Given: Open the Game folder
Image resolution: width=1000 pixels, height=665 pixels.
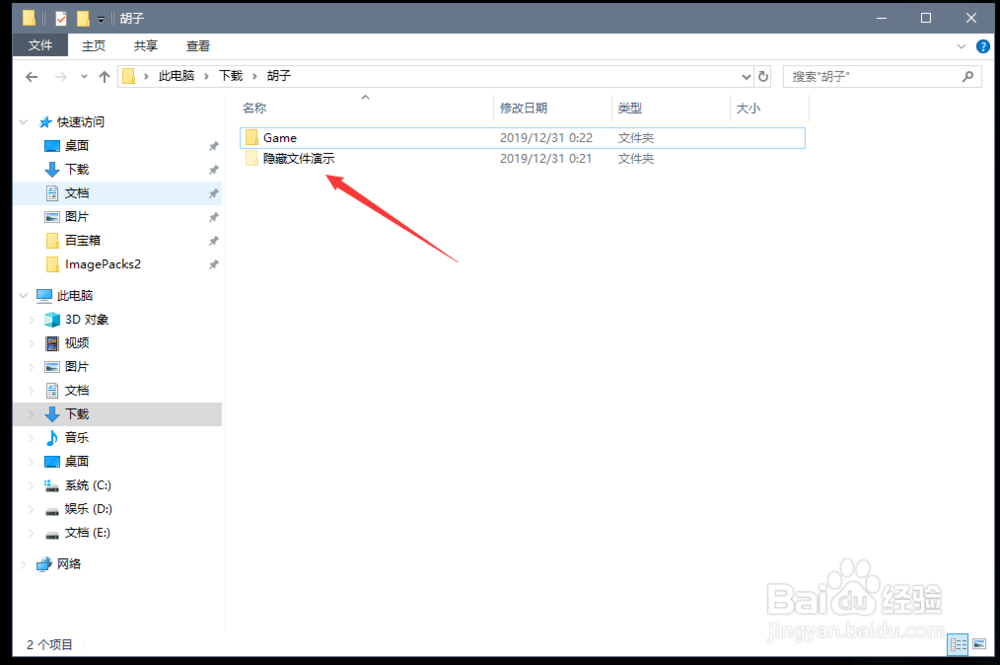Looking at the screenshot, I should [x=278, y=137].
